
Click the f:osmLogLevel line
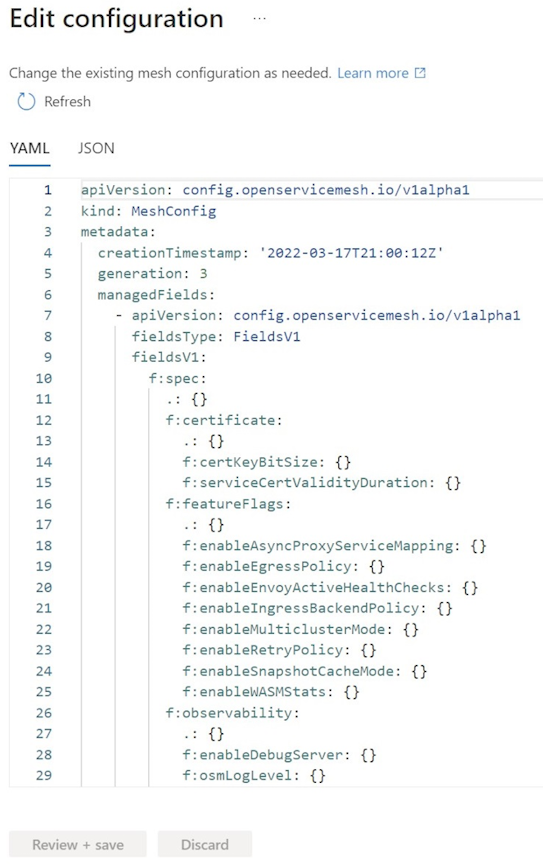coord(254,776)
